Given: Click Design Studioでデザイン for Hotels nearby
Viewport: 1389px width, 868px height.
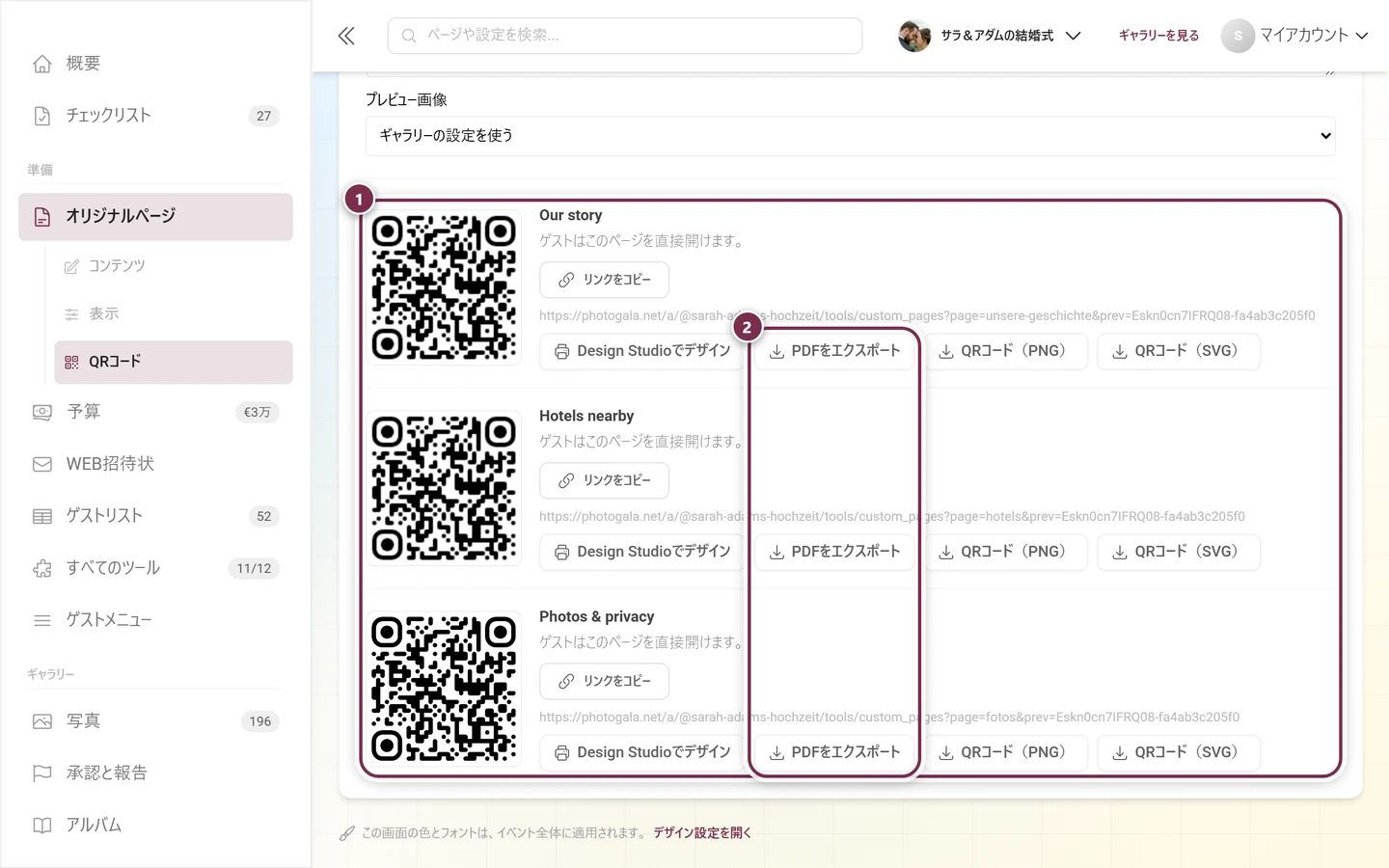Looking at the screenshot, I should click(x=641, y=552).
